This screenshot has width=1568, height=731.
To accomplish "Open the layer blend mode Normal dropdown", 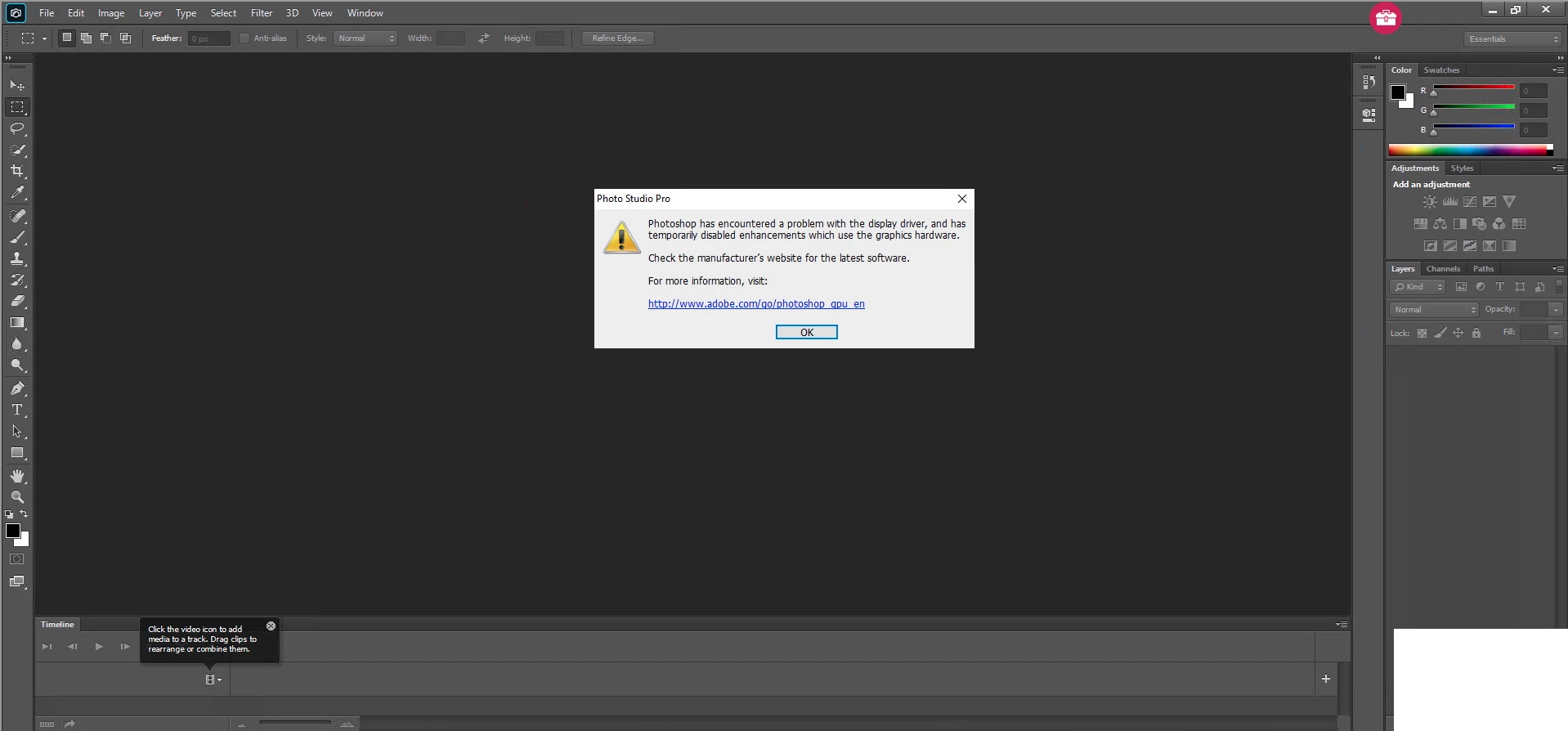I will [x=1434, y=310].
